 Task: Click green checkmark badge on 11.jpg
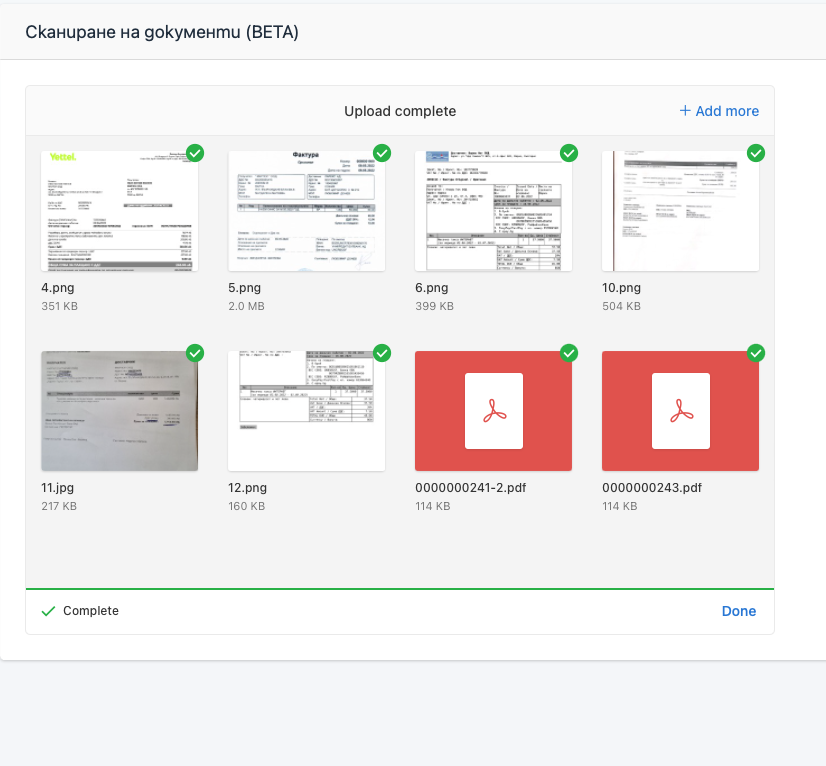pos(195,353)
